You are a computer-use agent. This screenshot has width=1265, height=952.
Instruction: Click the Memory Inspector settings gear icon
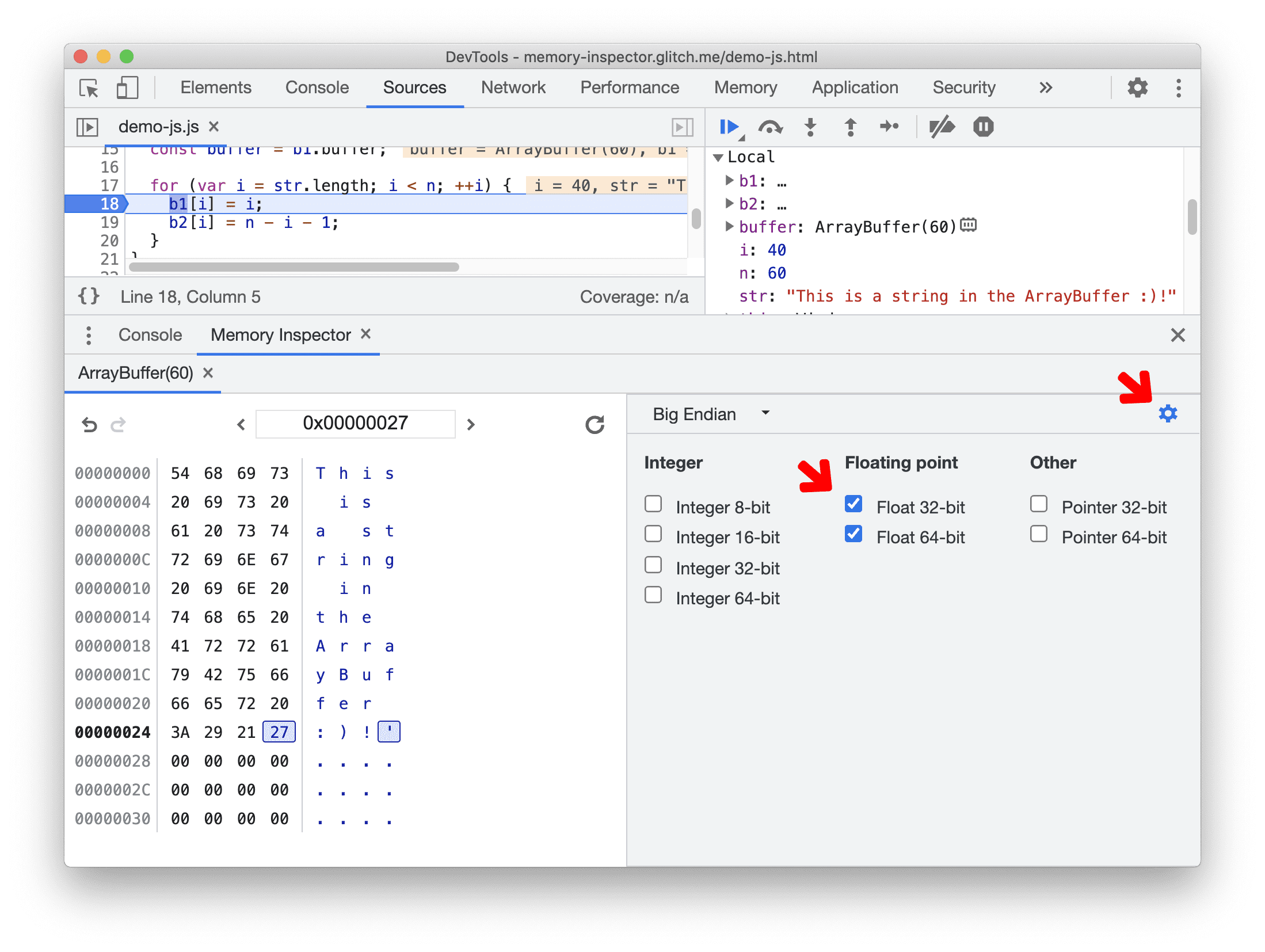tap(1168, 412)
